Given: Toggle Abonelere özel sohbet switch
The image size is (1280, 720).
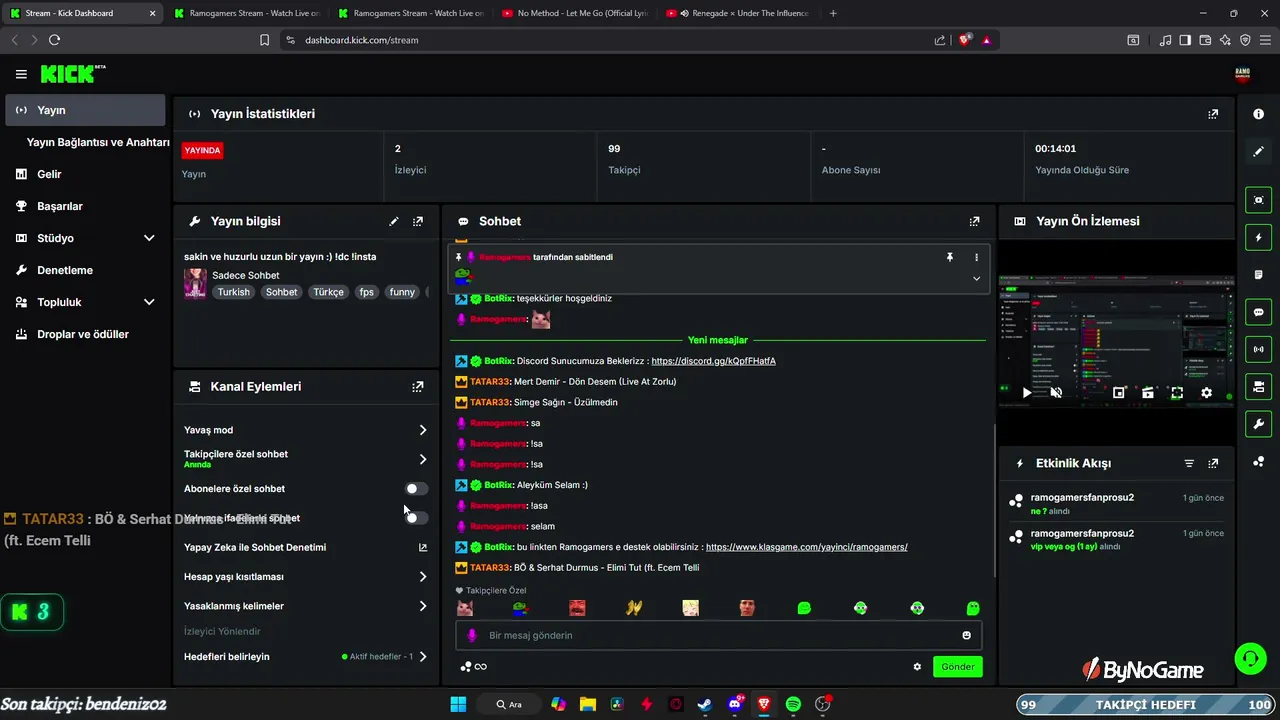Looking at the screenshot, I should (416, 489).
